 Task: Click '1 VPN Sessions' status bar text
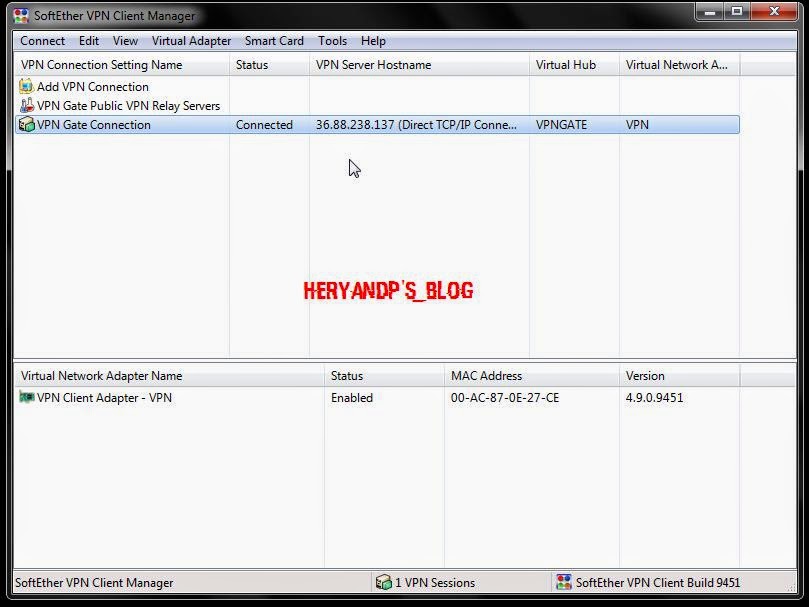pos(435,583)
